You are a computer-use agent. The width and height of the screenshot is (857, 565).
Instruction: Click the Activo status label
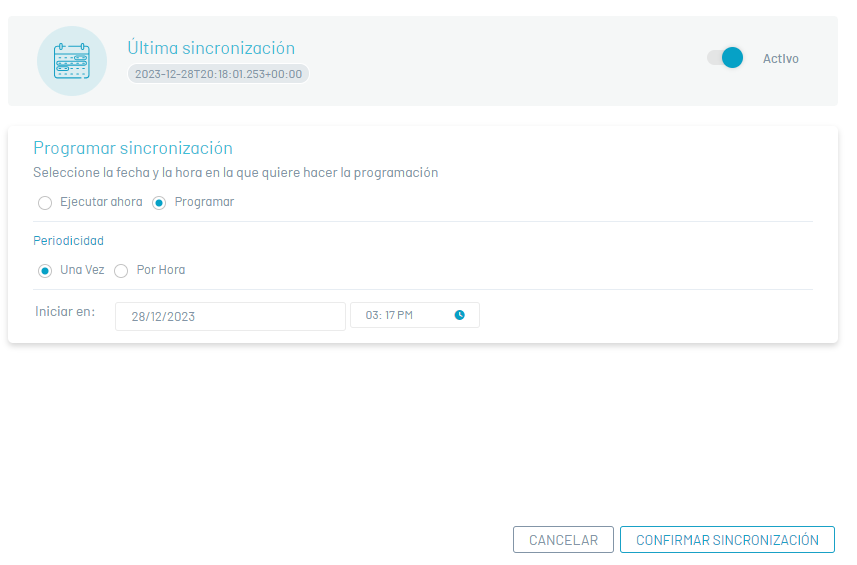tap(780, 58)
